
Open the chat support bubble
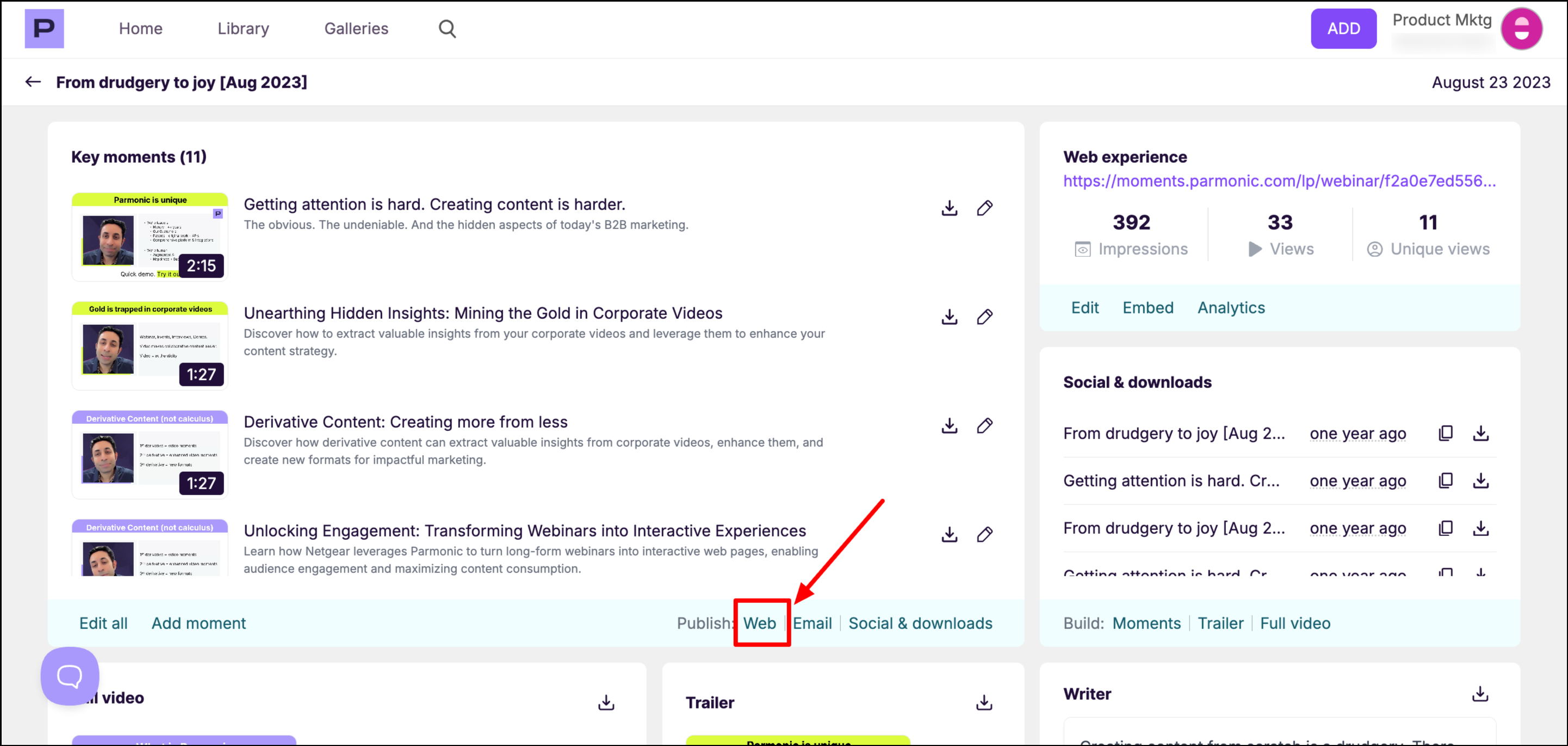[x=70, y=675]
